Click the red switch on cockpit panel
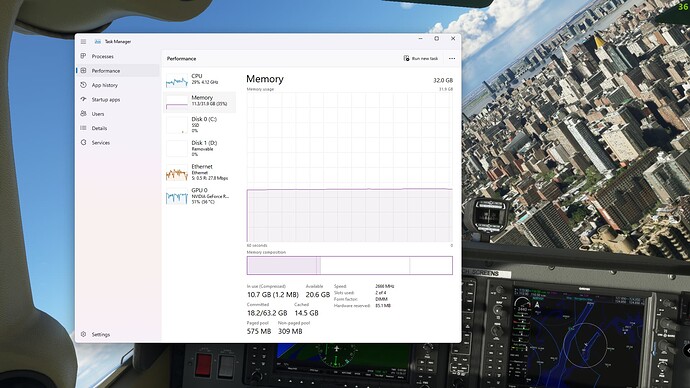The image size is (690, 388). 203,365
